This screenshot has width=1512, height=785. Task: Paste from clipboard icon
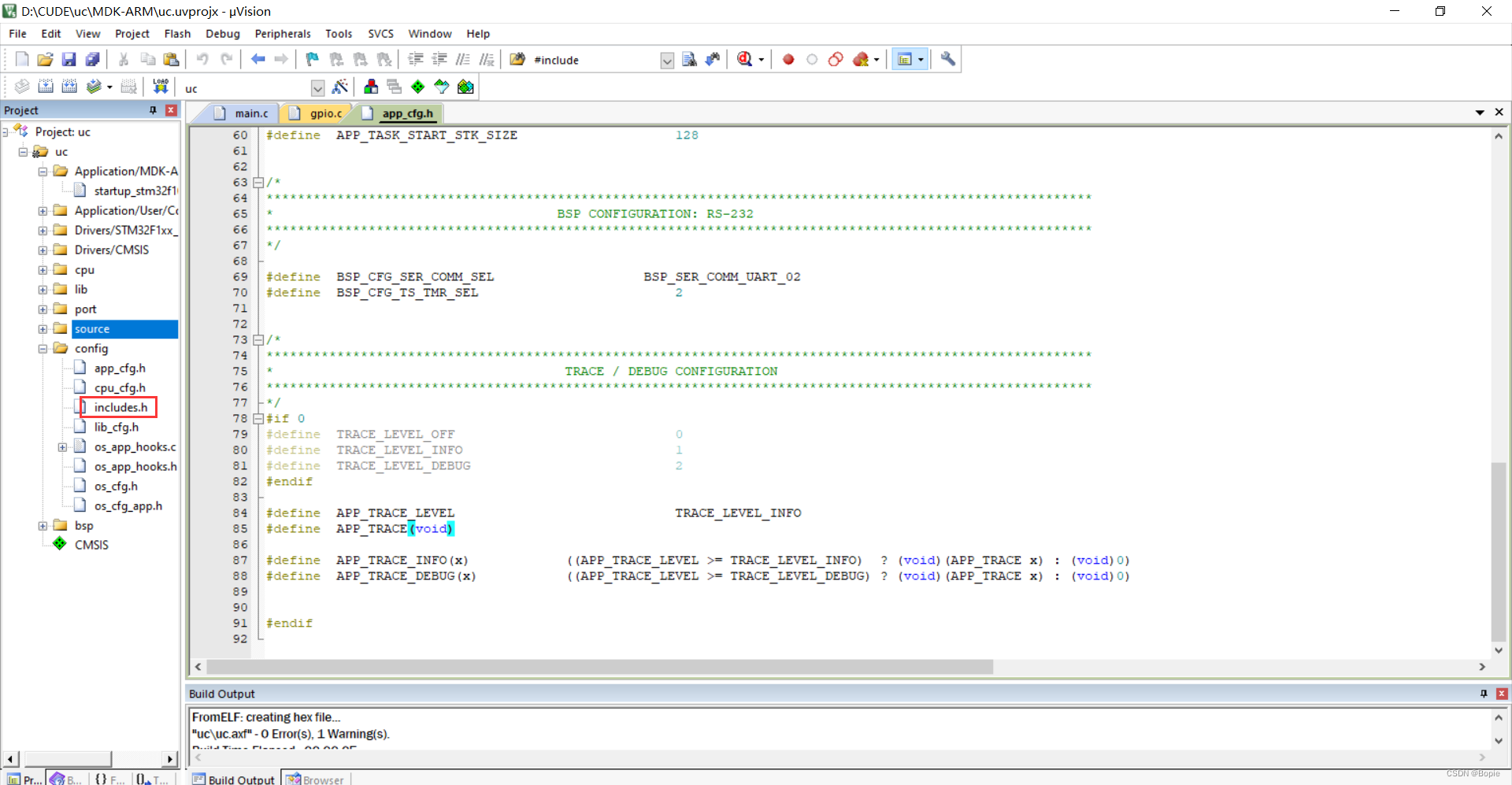[171, 59]
